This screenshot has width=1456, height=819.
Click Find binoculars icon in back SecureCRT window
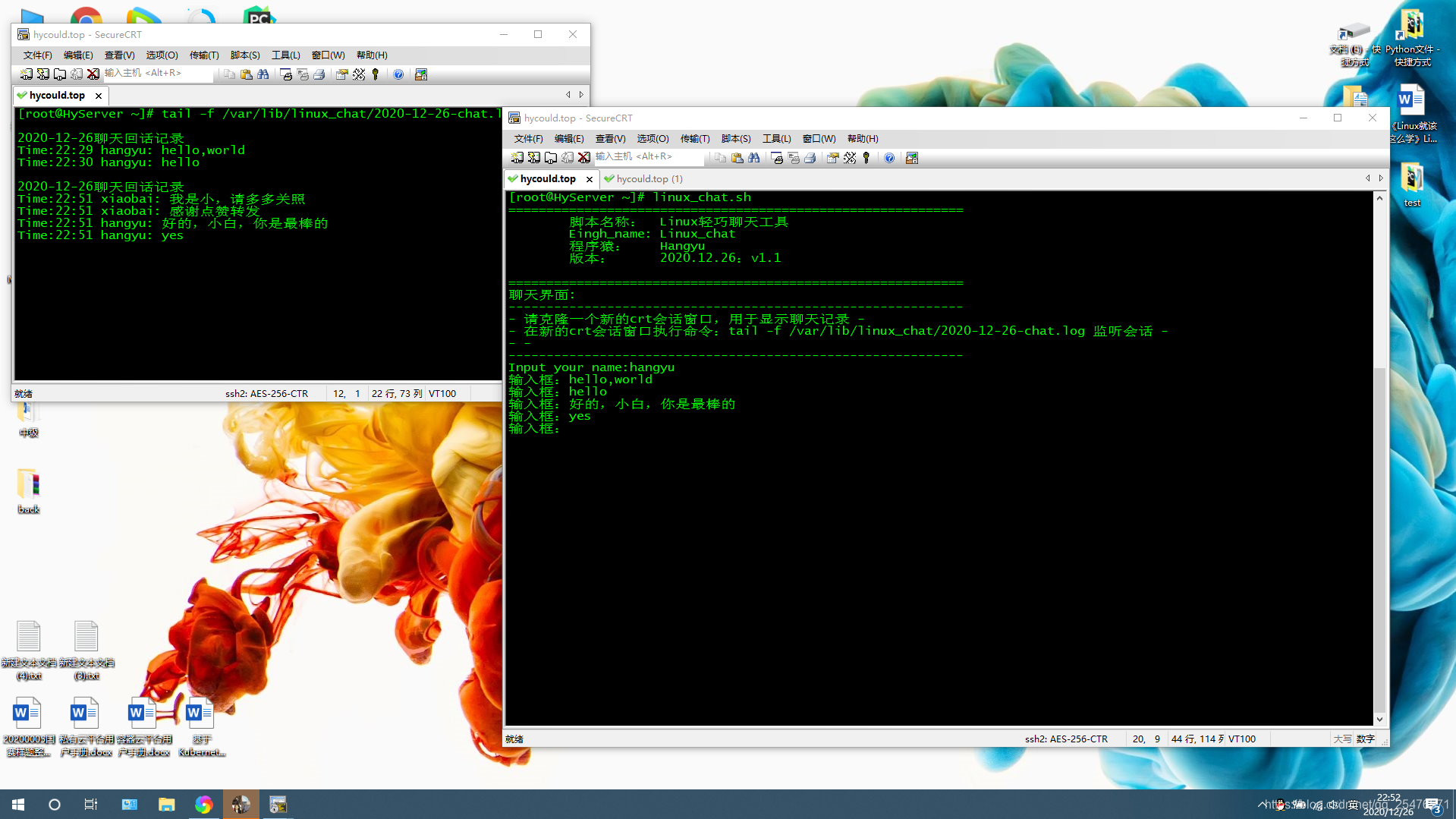[x=263, y=74]
